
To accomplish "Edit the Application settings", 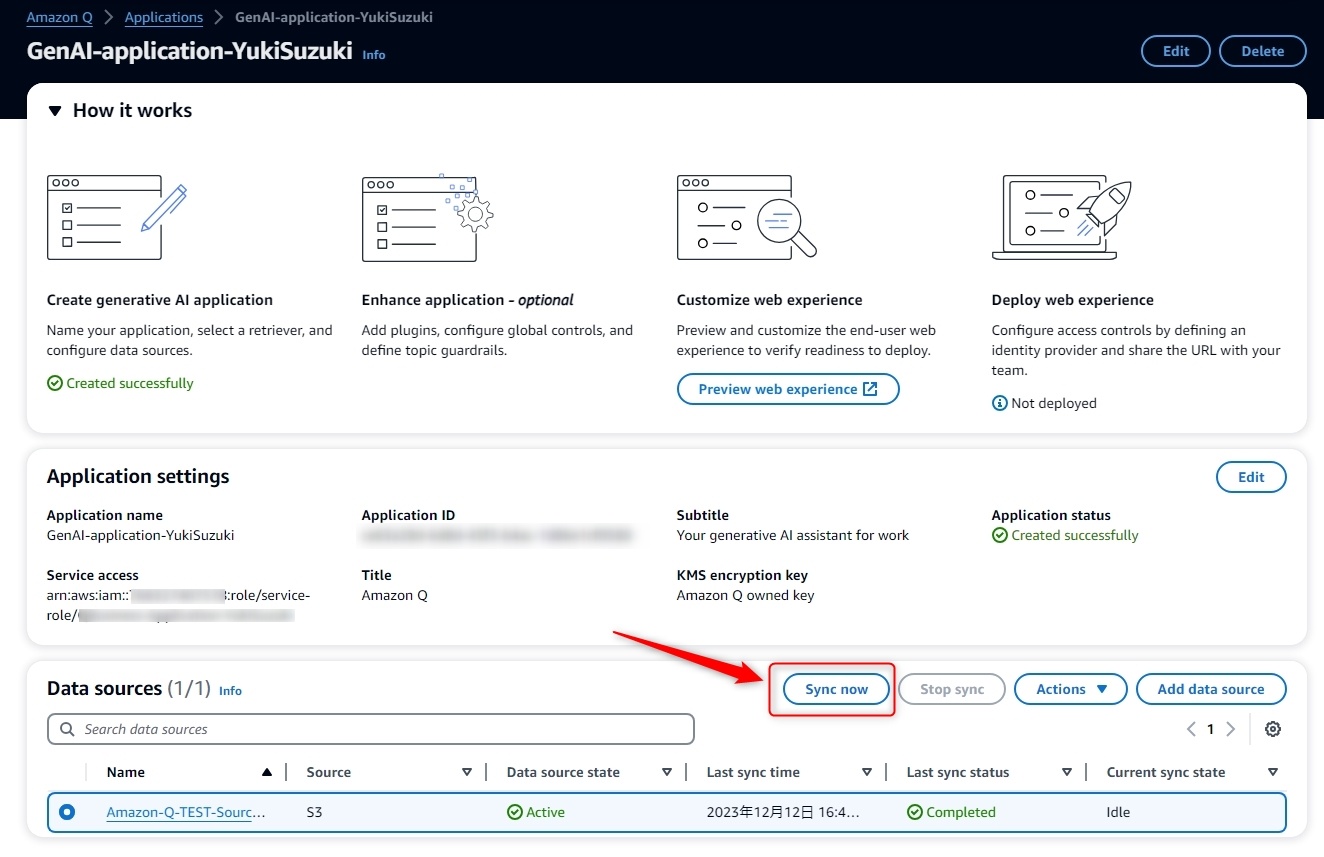I will tap(1251, 477).
